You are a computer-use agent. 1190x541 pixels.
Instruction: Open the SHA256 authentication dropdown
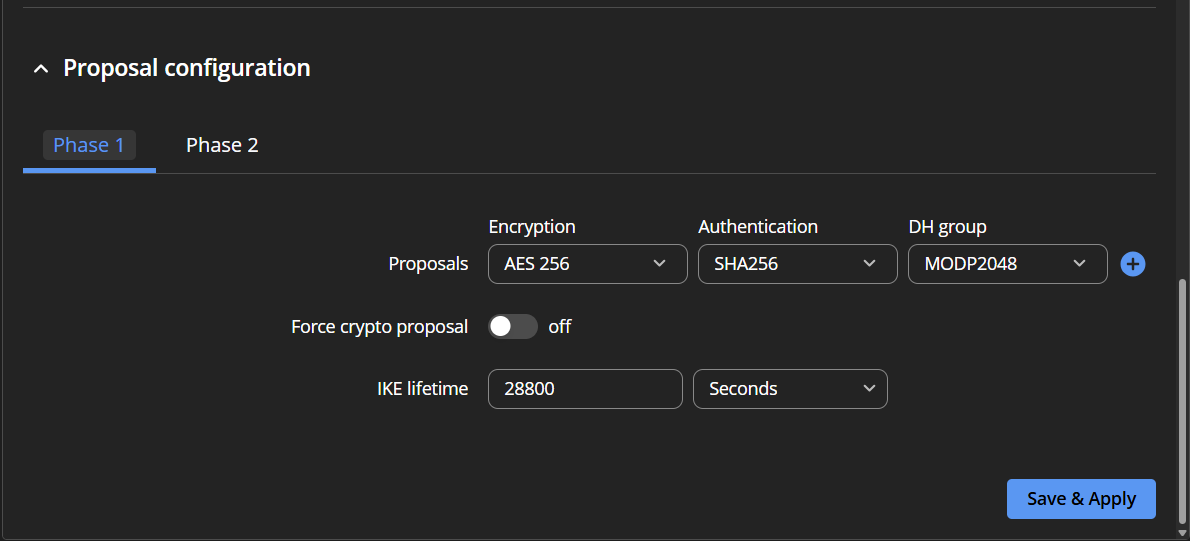pyautogui.click(x=798, y=264)
